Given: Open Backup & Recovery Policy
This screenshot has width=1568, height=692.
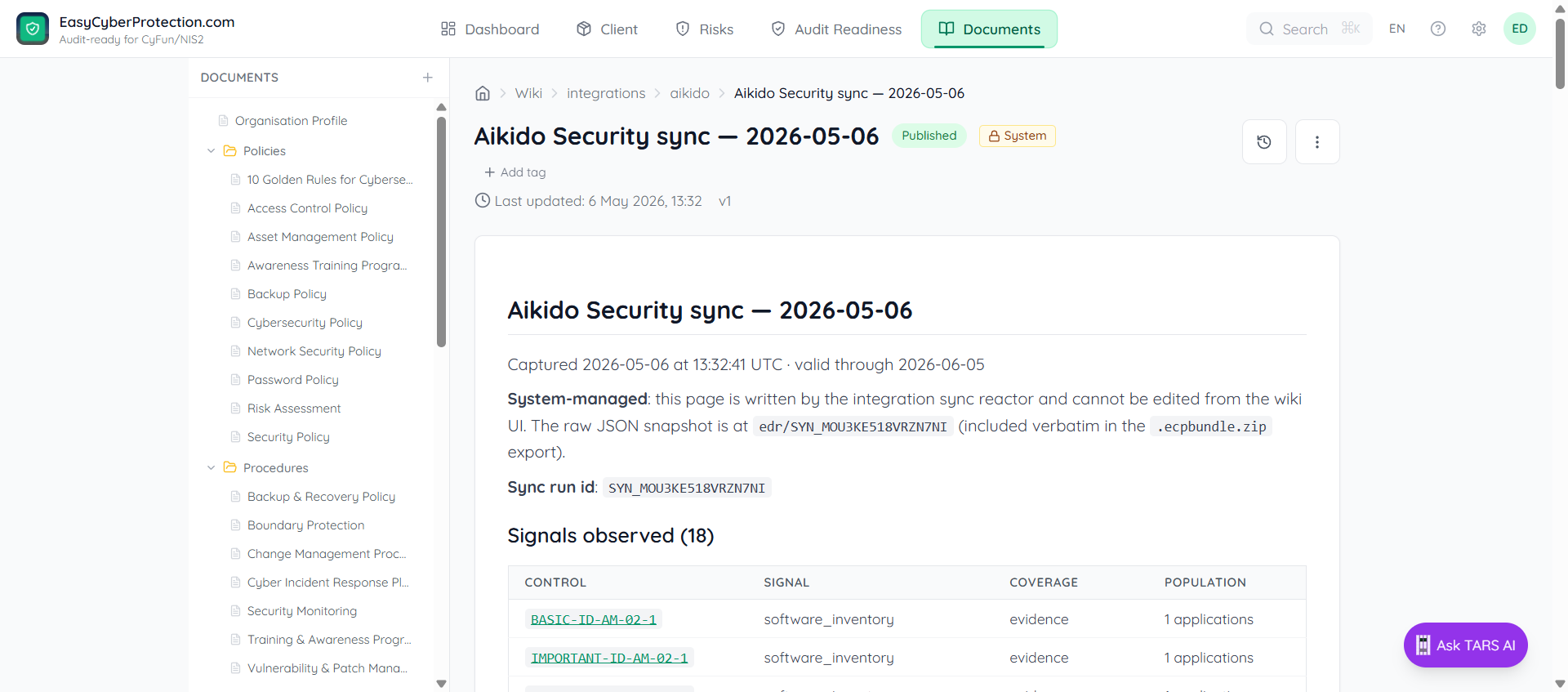Looking at the screenshot, I should (x=321, y=497).
